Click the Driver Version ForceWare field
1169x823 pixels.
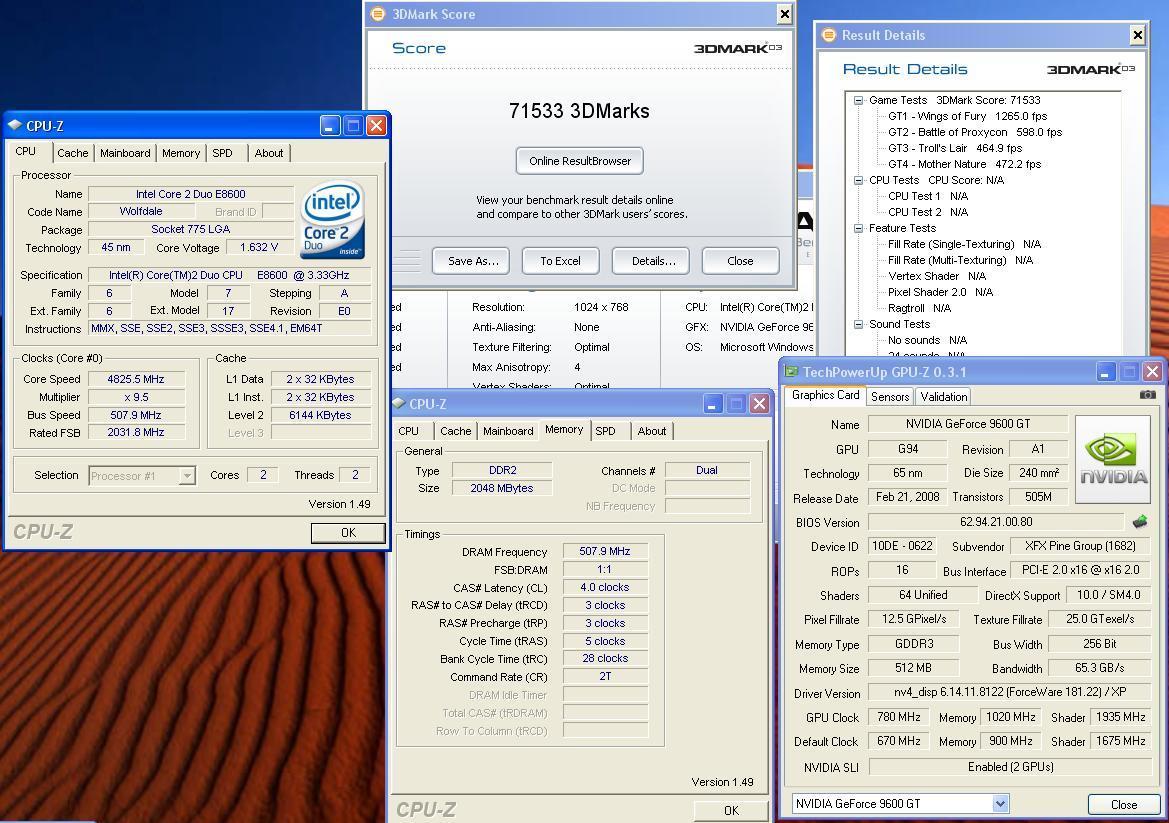click(1010, 693)
